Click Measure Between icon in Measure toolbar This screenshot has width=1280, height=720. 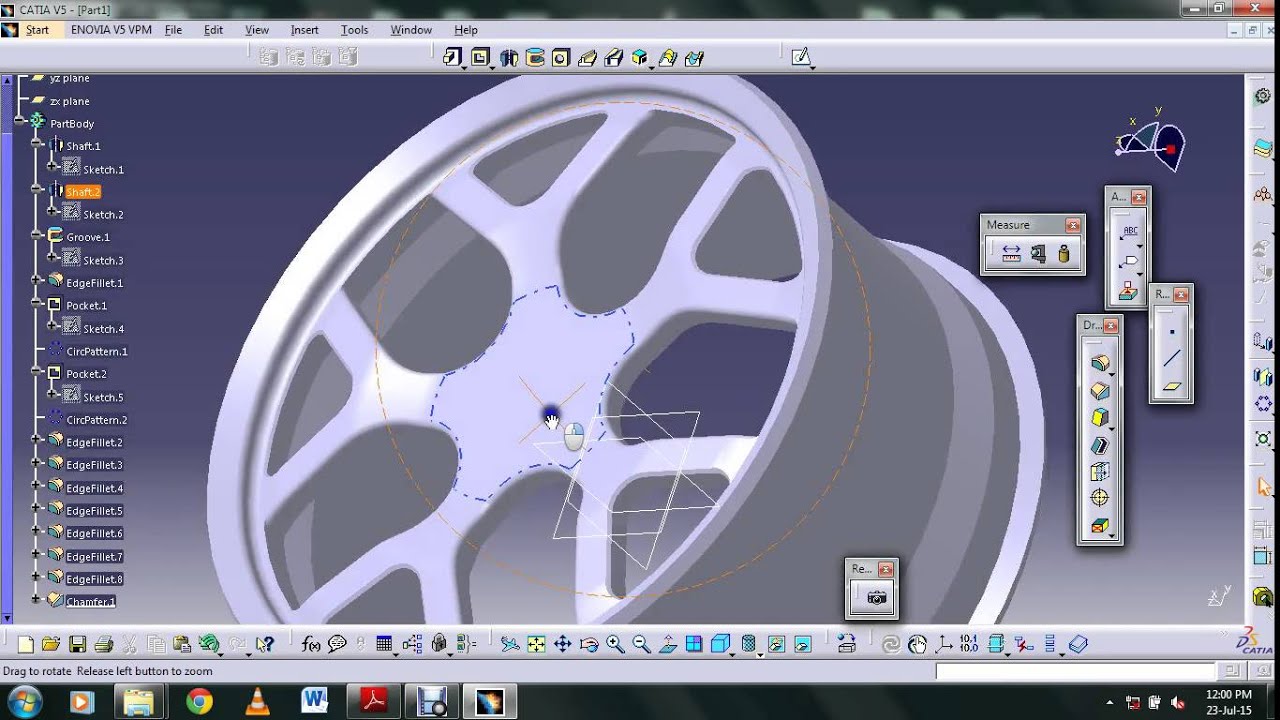point(1011,254)
